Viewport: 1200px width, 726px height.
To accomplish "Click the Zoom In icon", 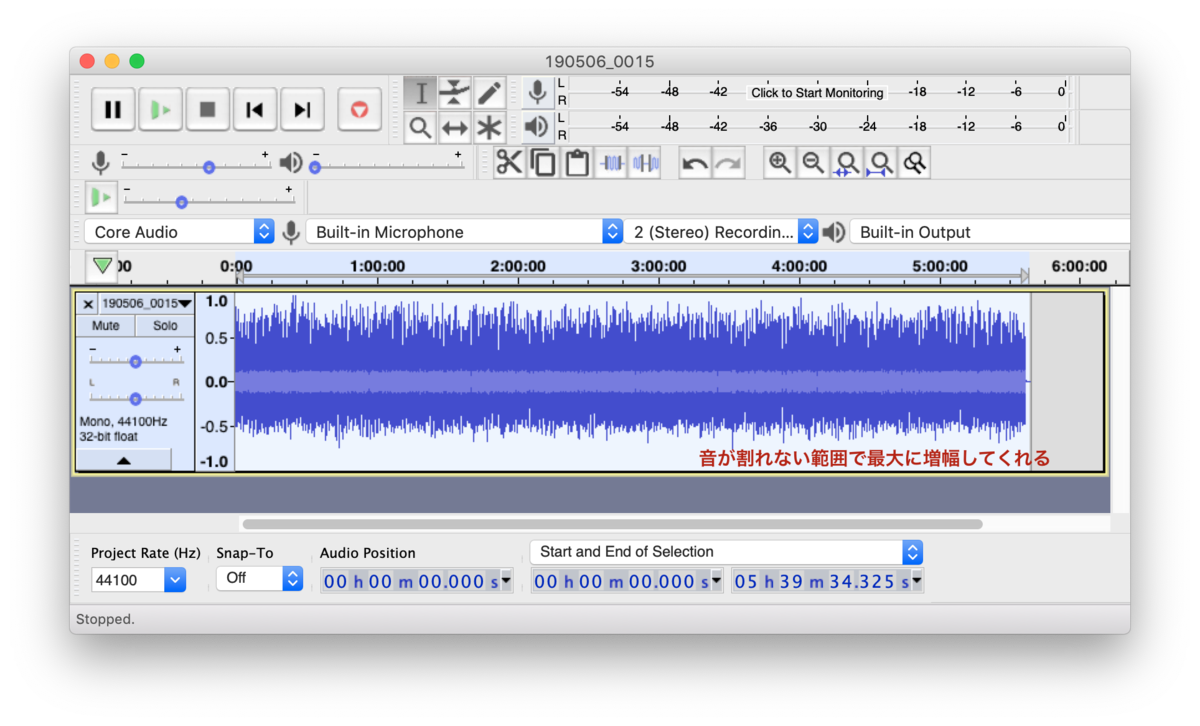I will click(x=780, y=162).
